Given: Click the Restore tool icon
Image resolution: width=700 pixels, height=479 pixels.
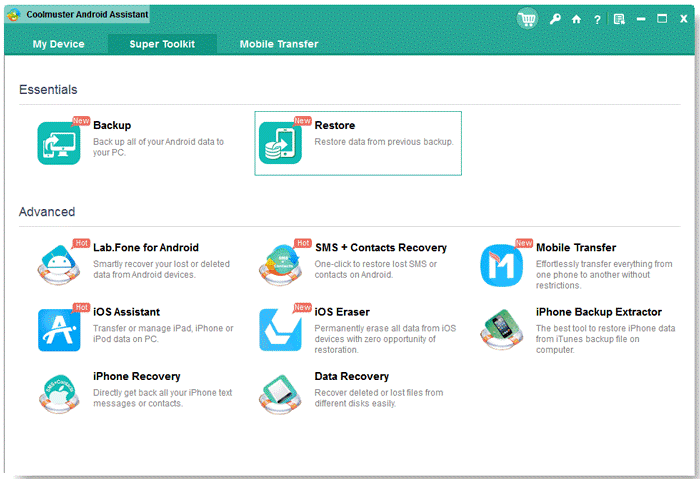Looking at the screenshot, I should coord(280,143).
